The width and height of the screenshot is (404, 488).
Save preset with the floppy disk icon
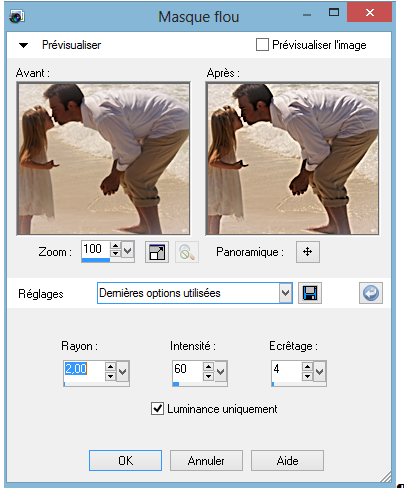point(310,293)
